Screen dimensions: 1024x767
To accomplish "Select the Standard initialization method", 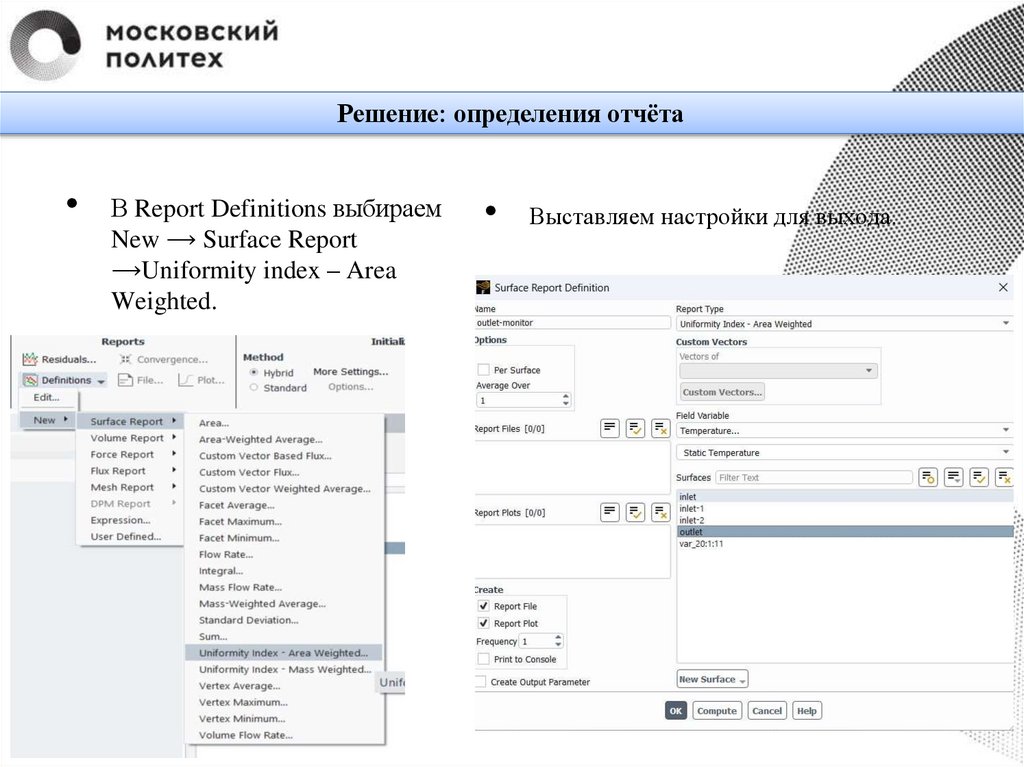I will point(254,388).
